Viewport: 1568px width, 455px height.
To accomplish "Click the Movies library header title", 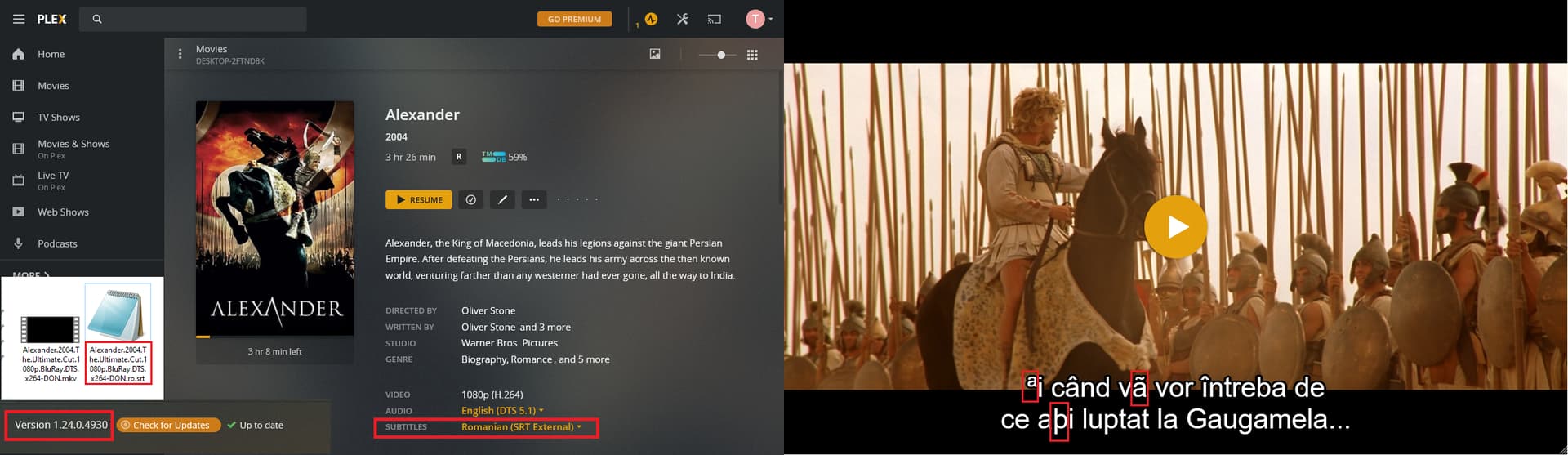I will (212, 49).
